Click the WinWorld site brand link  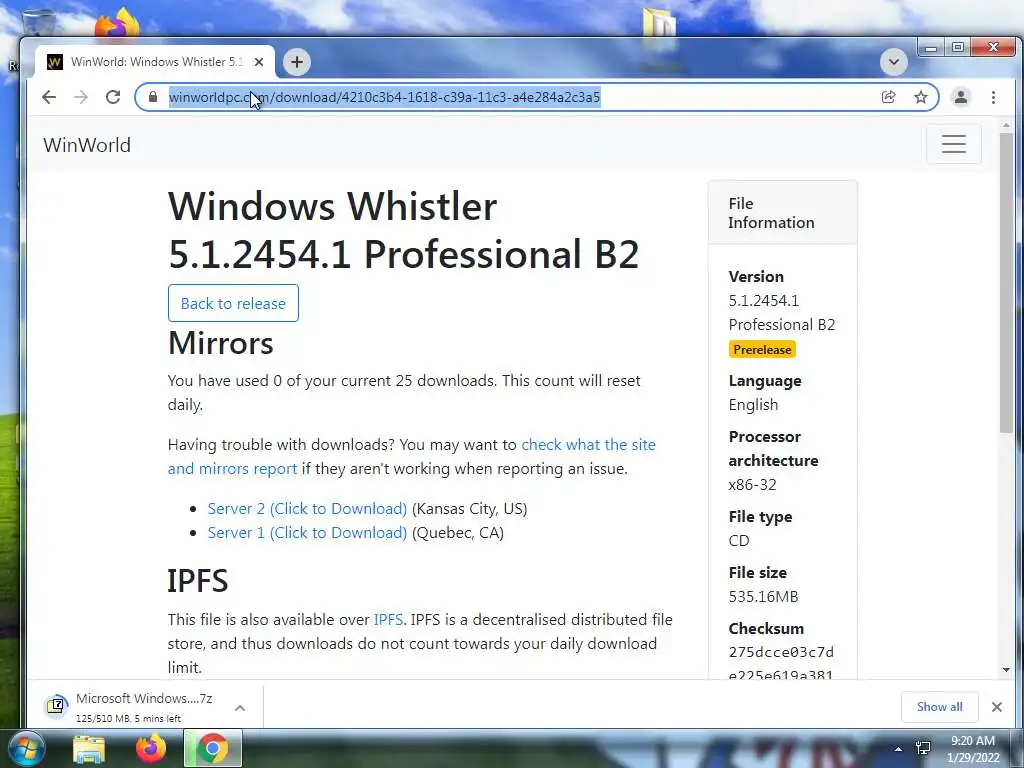(87, 145)
